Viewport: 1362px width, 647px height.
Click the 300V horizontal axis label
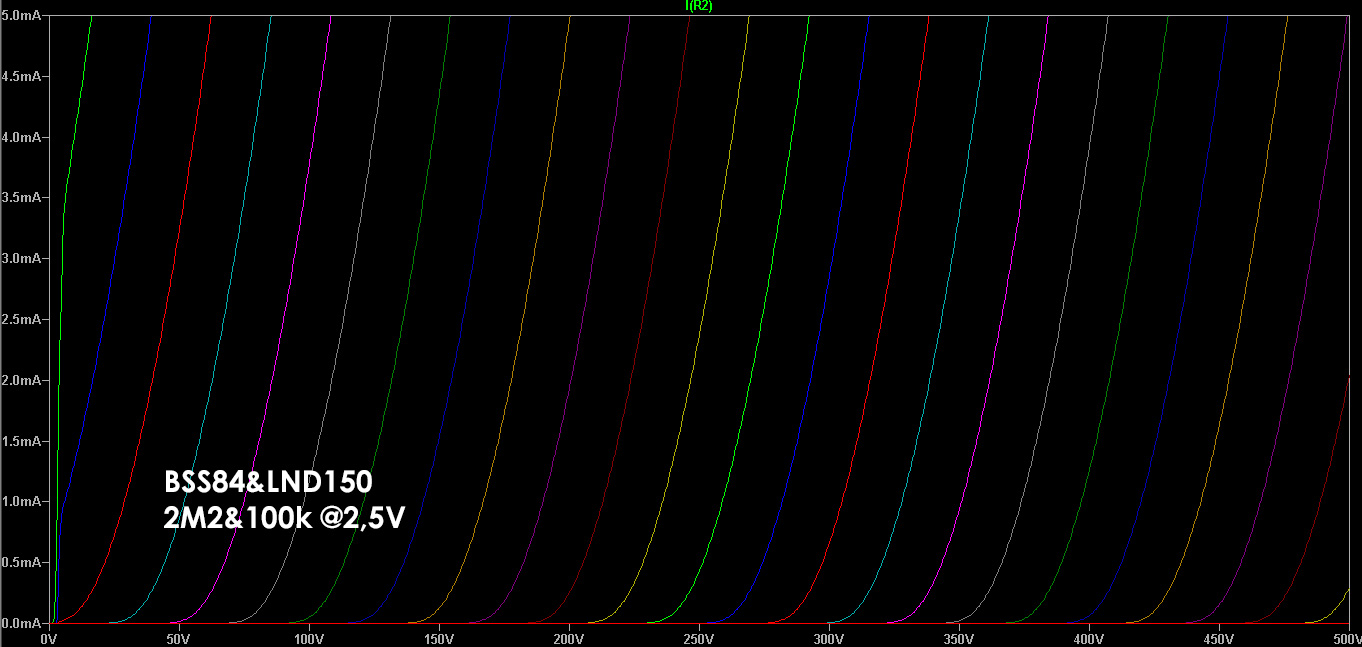pos(828,638)
